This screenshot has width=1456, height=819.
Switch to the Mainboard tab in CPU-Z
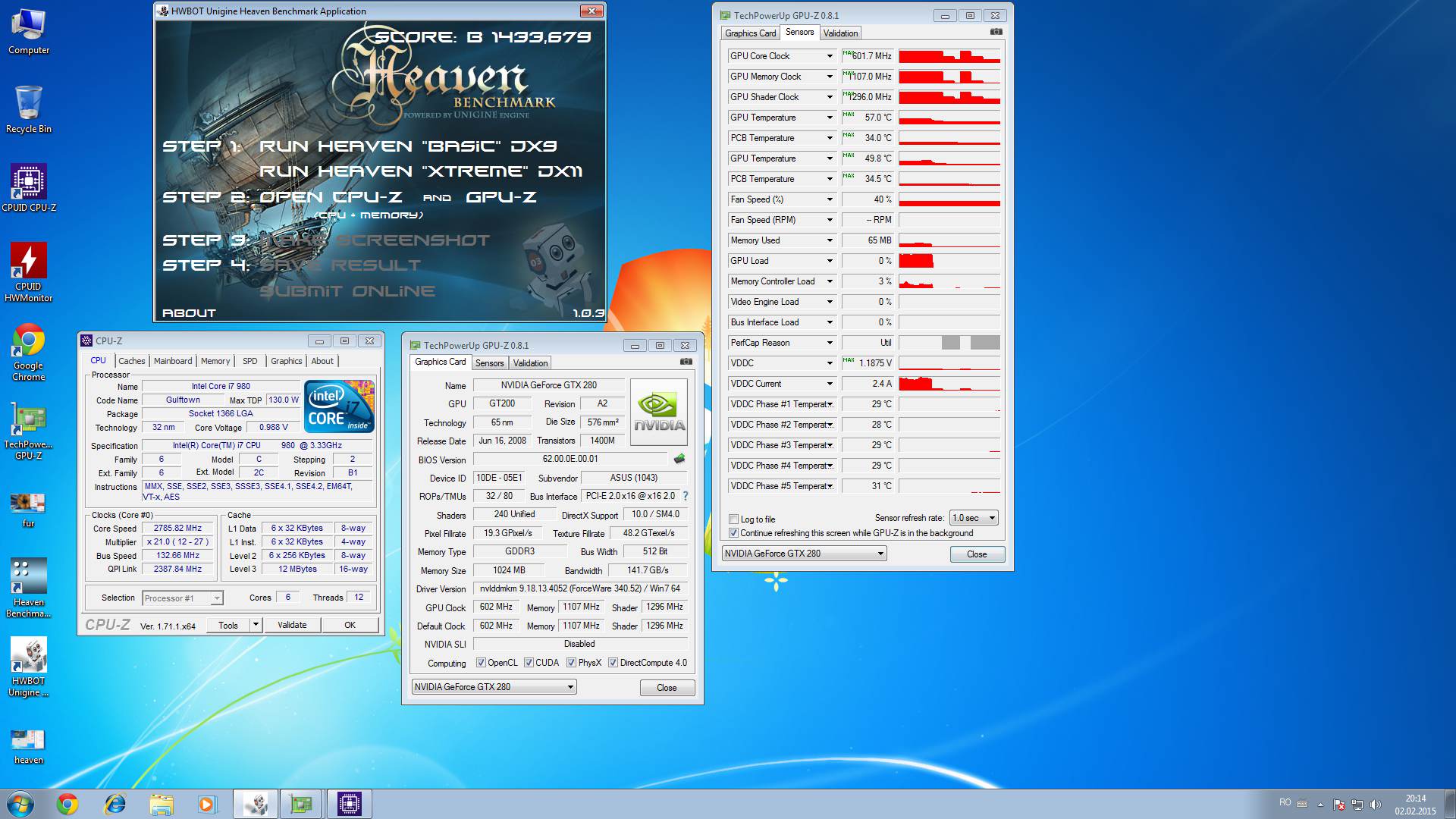click(x=173, y=361)
